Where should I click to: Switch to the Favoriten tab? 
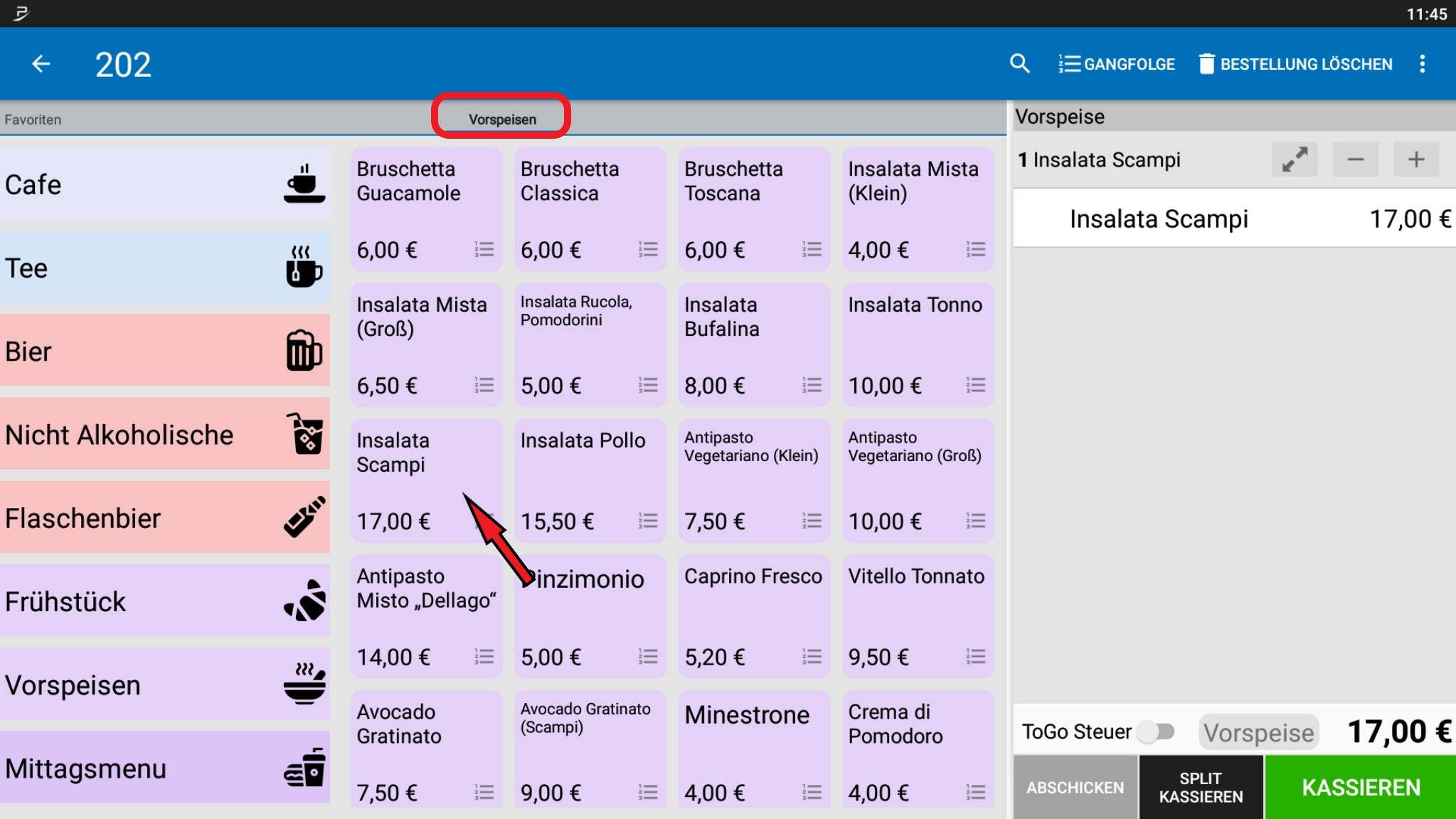click(32, 119)
